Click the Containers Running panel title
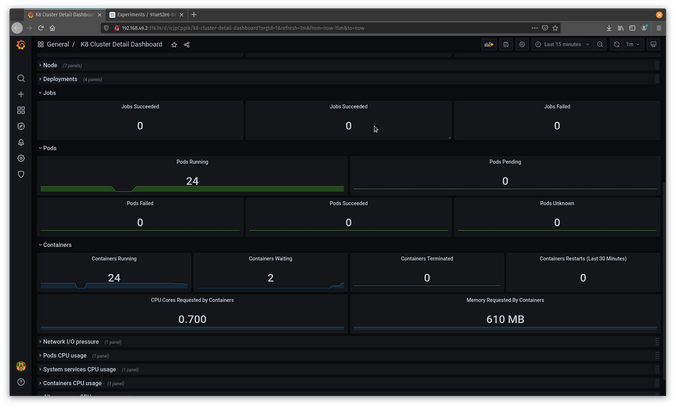This screenshot has width=675, height=406. pos(114,259)
